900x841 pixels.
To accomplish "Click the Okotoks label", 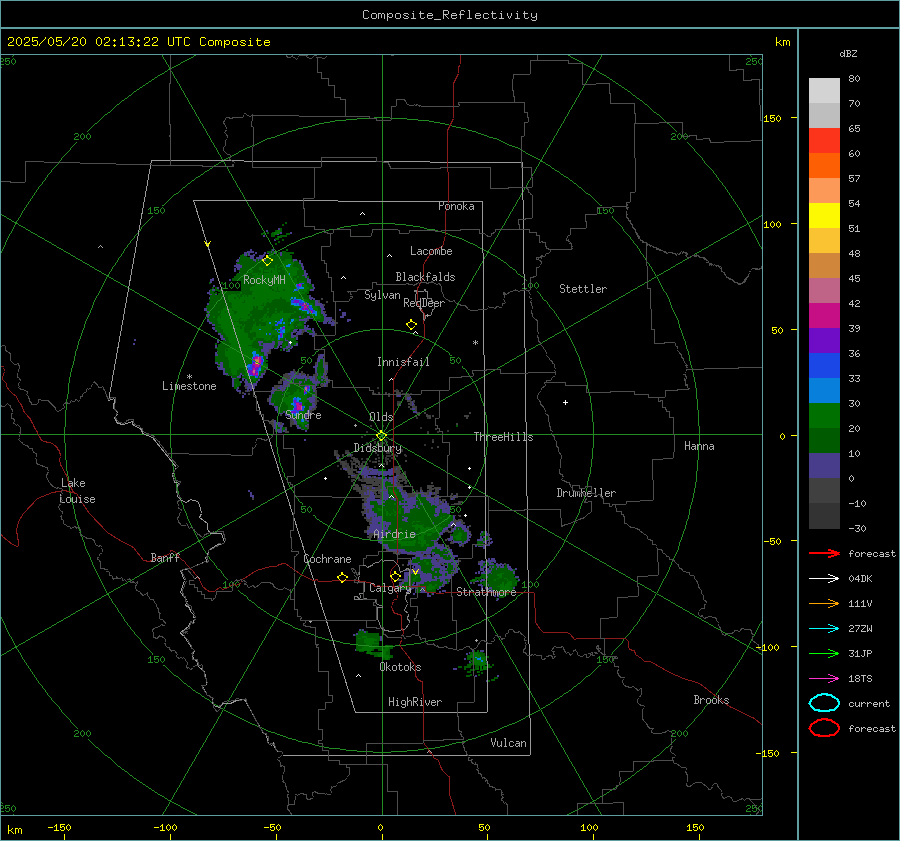I will [x=400, y=667].
